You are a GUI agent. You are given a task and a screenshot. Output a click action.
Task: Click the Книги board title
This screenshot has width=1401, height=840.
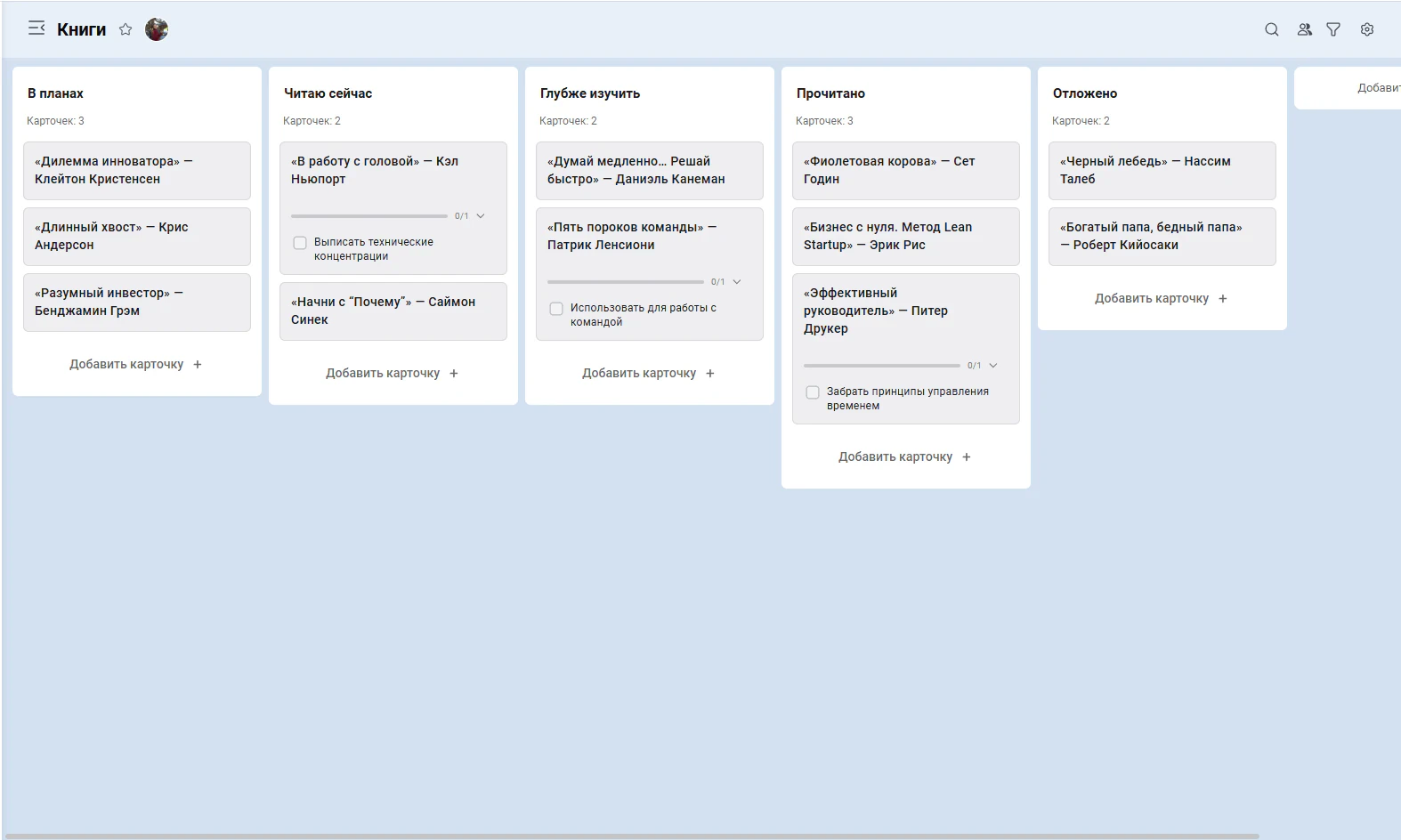[x=81, y=29]
